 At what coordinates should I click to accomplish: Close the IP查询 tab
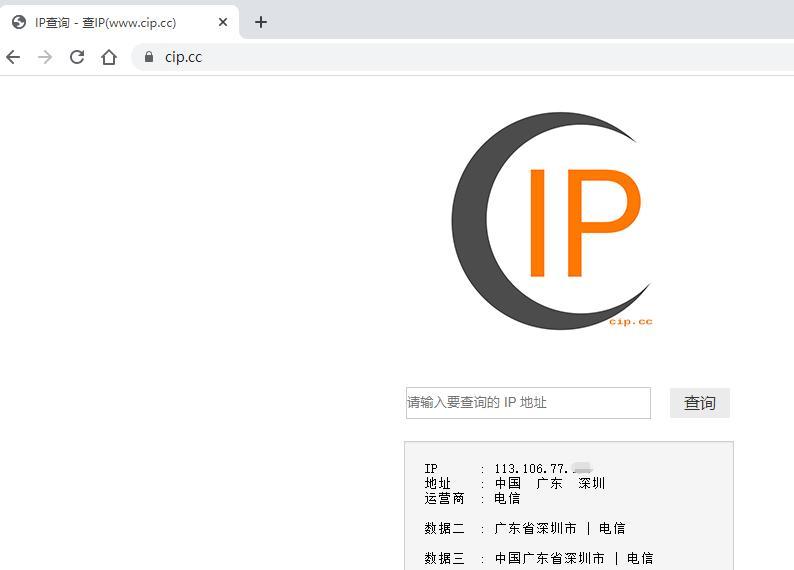(x=223, y=22)
